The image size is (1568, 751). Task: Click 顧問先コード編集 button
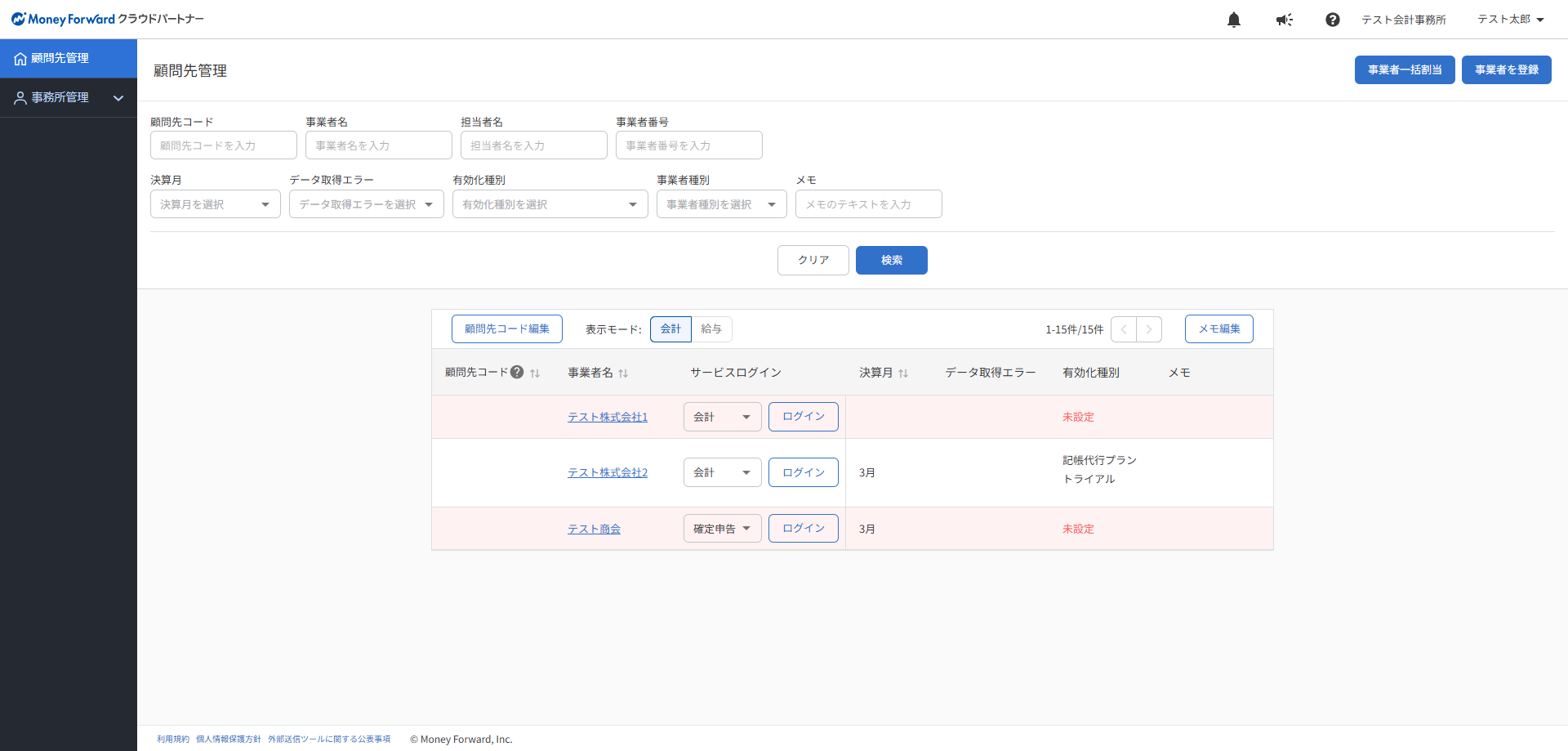[507, 329]
